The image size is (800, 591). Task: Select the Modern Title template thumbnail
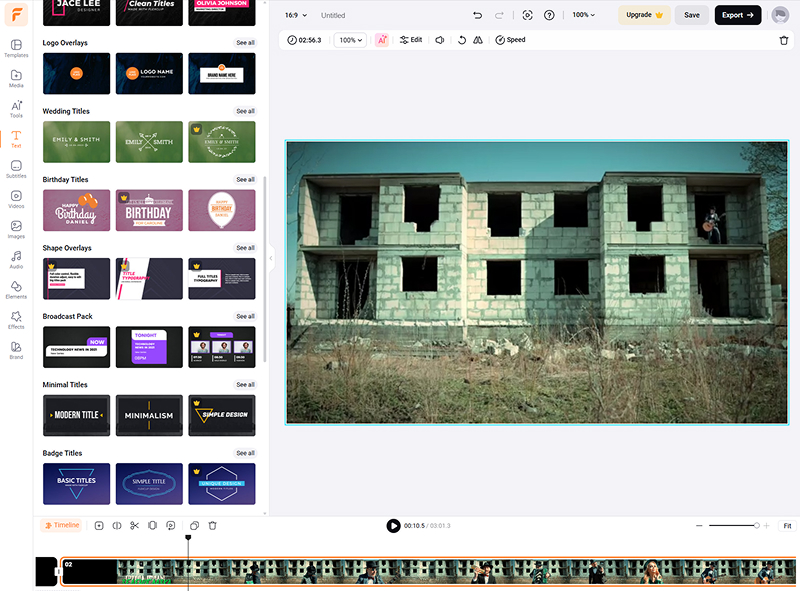(77, 415)
